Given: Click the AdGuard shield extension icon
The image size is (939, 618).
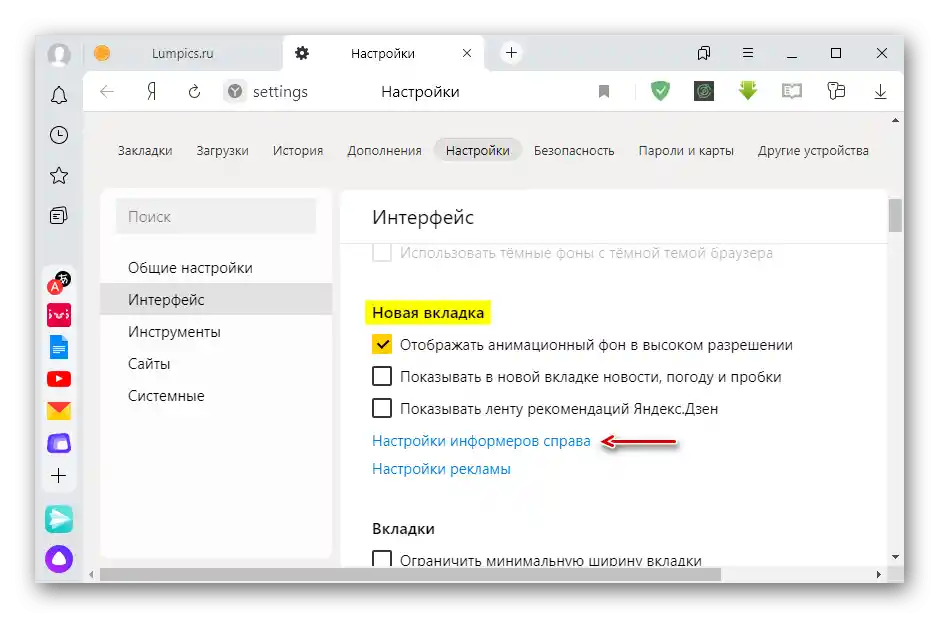Looking at the screenshot, I should 660,91.
